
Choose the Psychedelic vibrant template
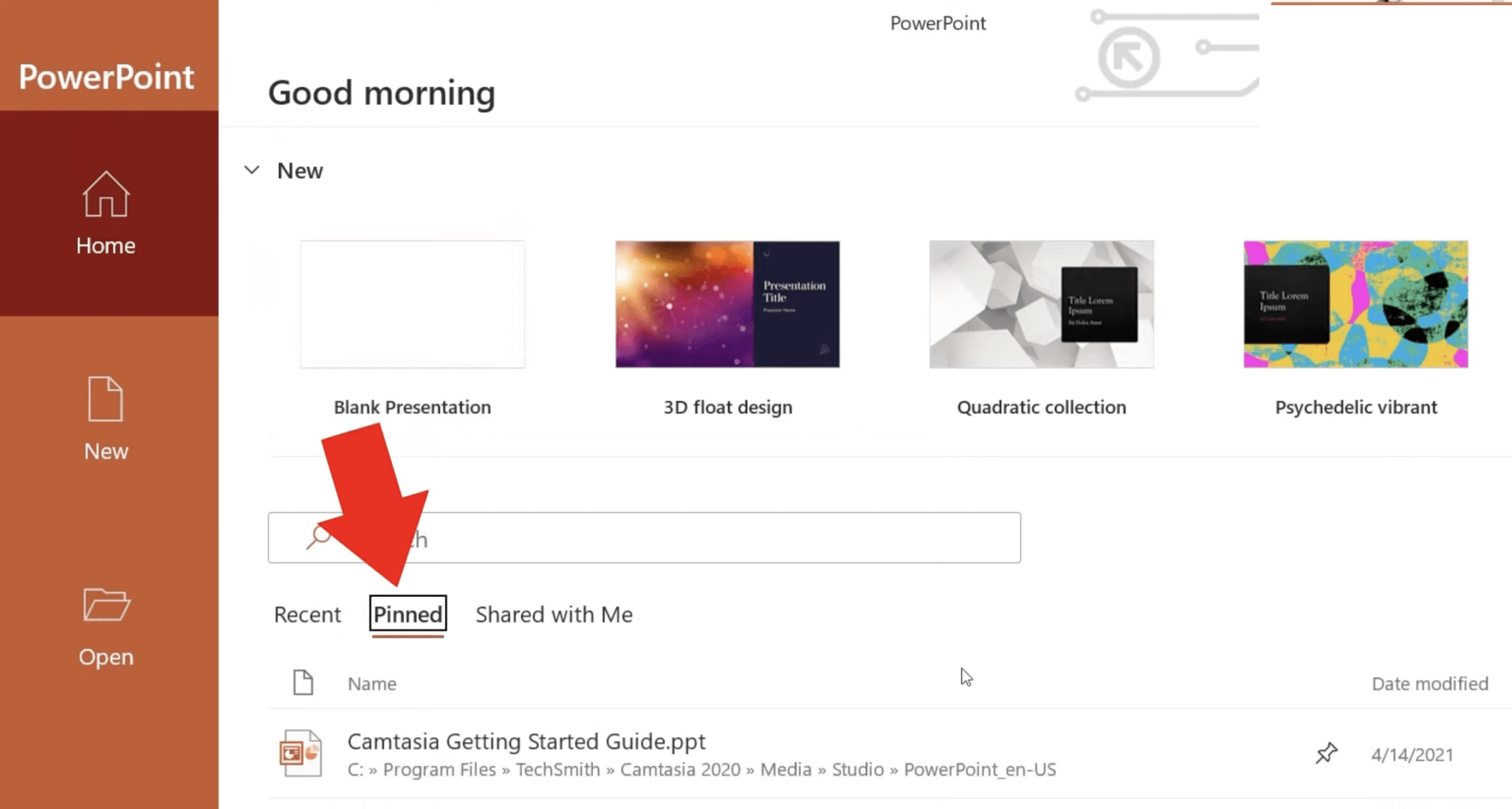click(x=1355, y=304)
